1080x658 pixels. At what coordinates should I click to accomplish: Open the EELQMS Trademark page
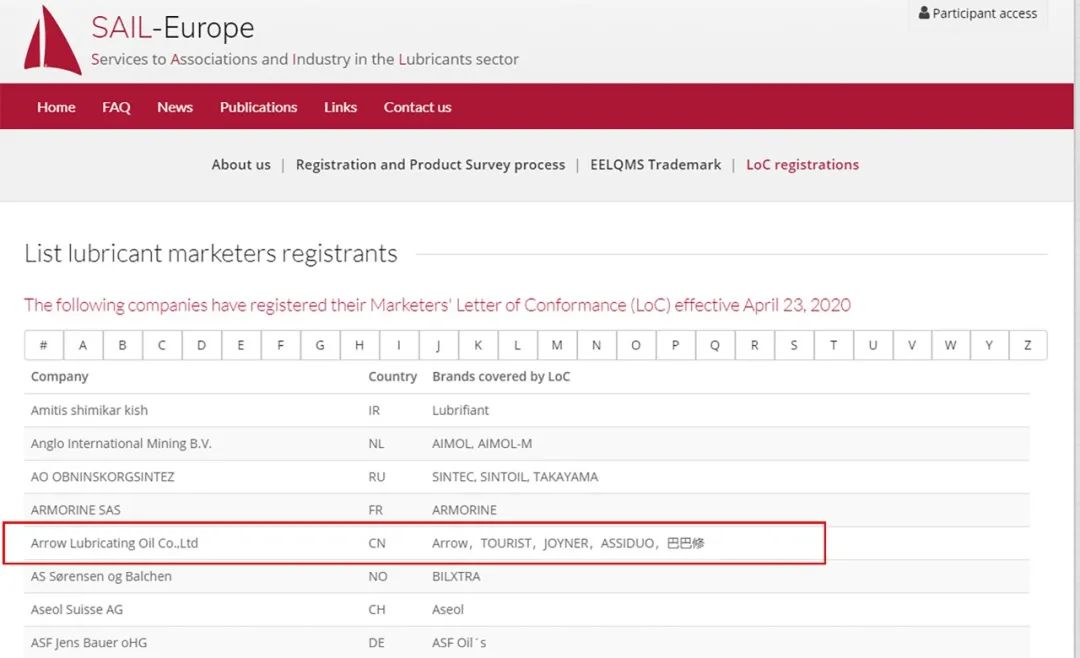point(656,165)
